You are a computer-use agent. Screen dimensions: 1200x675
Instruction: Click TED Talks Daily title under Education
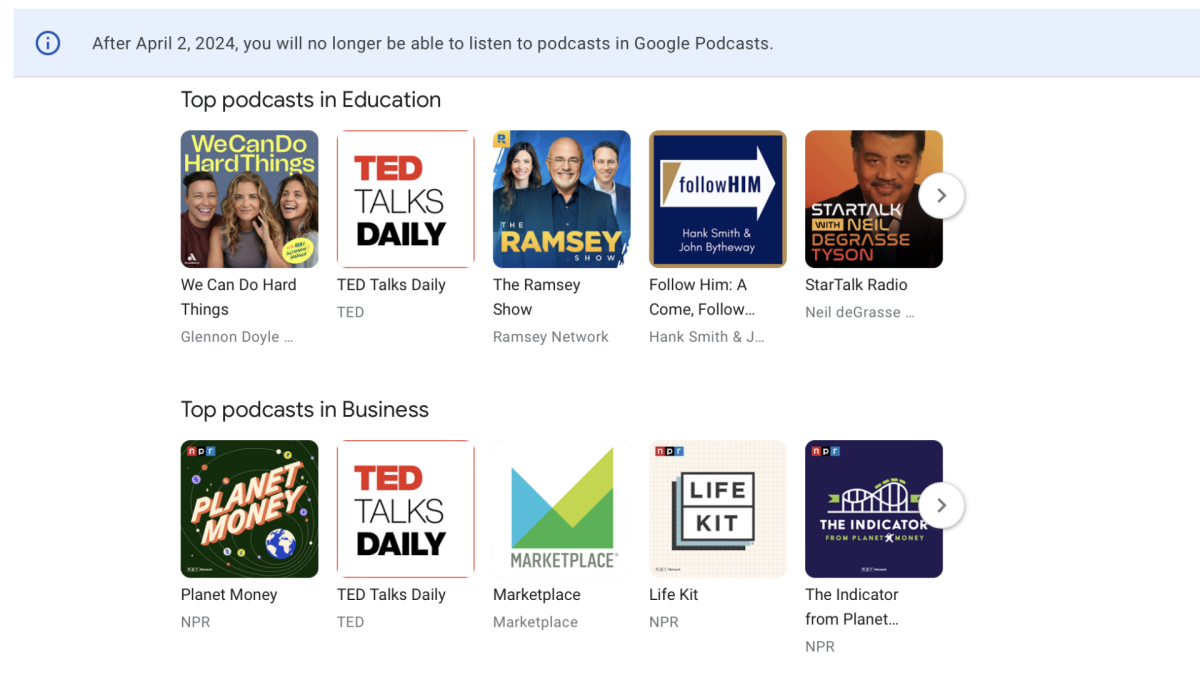pyautogui.click(x=391, y=285)
